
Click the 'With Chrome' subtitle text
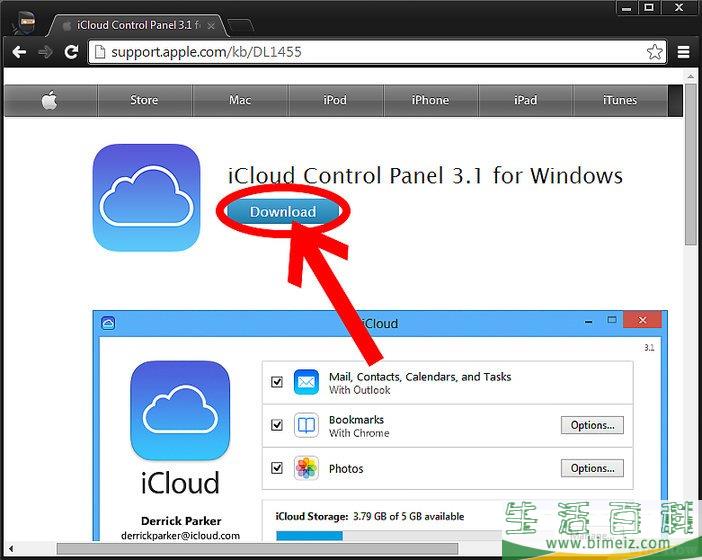pyautogui.click(x=359, y=433)
